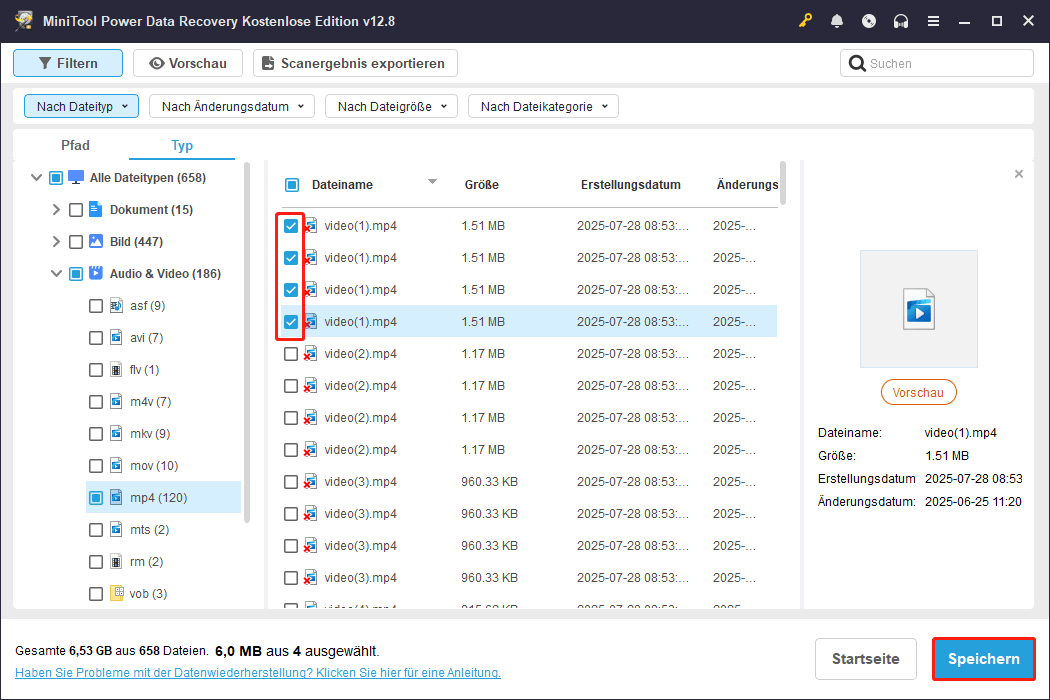Viewport: 1050px width, 700px height.
Task: Open the data recovery help link
Action: click(x=258, y=673)
